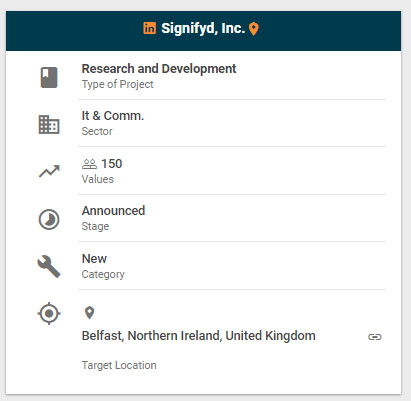411x401 pixels.
Task: Select the Signifyd, Inc. company title
Action: point(203,29)
